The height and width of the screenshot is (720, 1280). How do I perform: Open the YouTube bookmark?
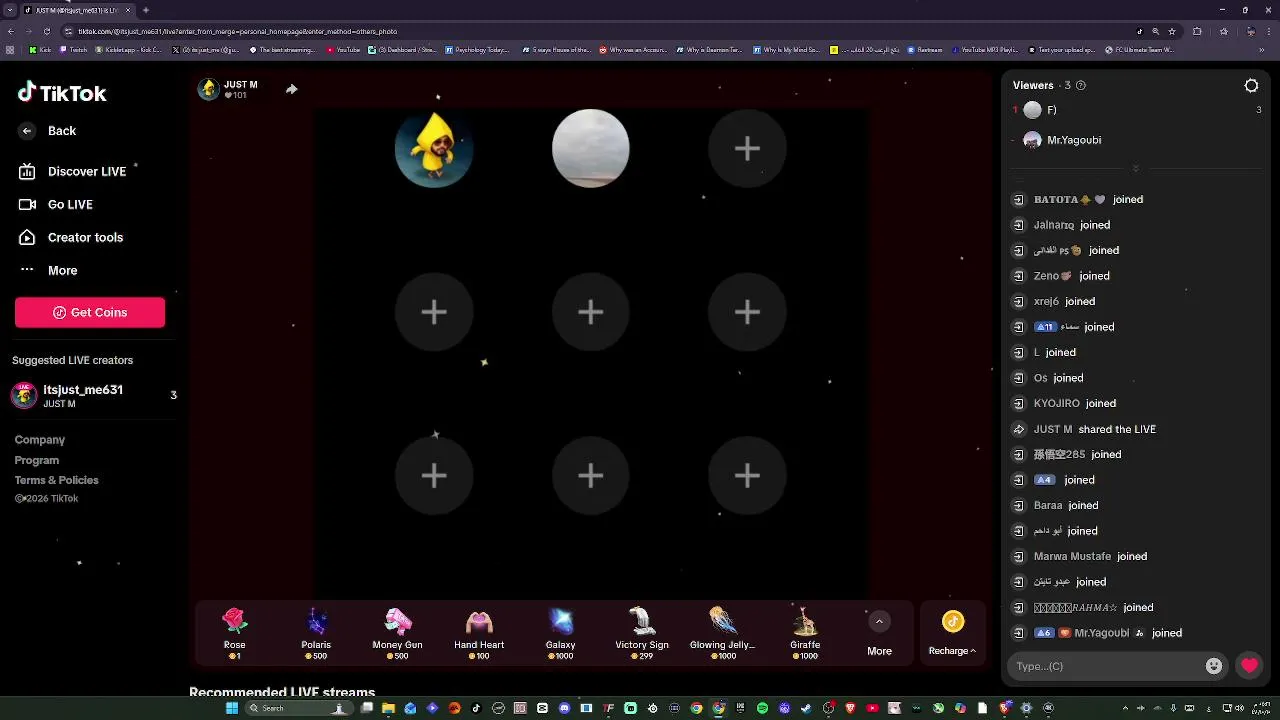(343, 49)
